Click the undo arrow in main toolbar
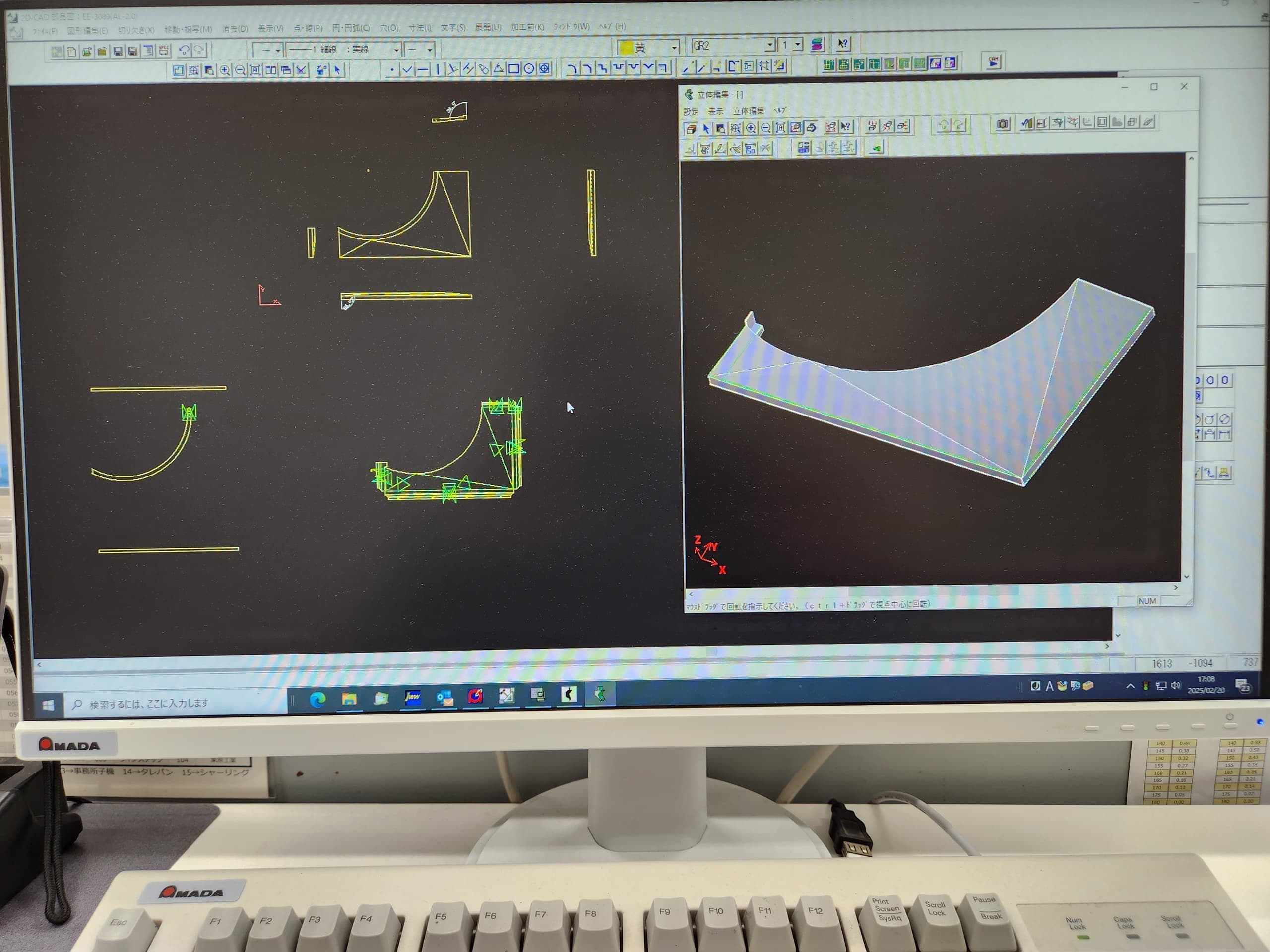Screen dimensions: 1270x952 [x=184, y=51]
